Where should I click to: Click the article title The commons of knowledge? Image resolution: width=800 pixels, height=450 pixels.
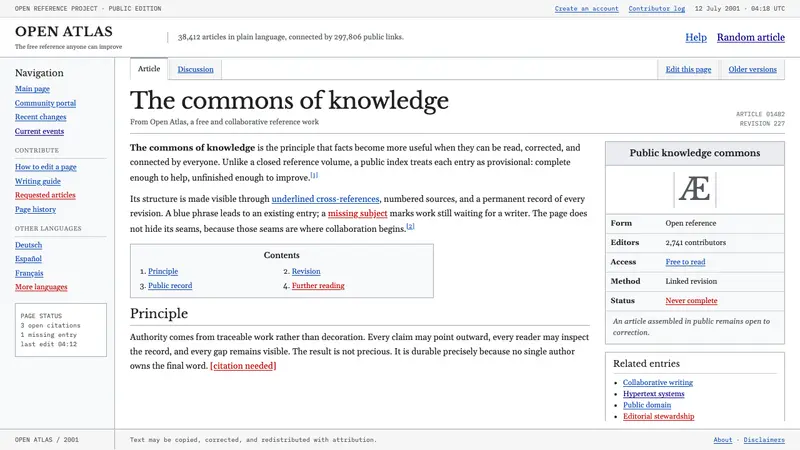click(x=289, y=100)
